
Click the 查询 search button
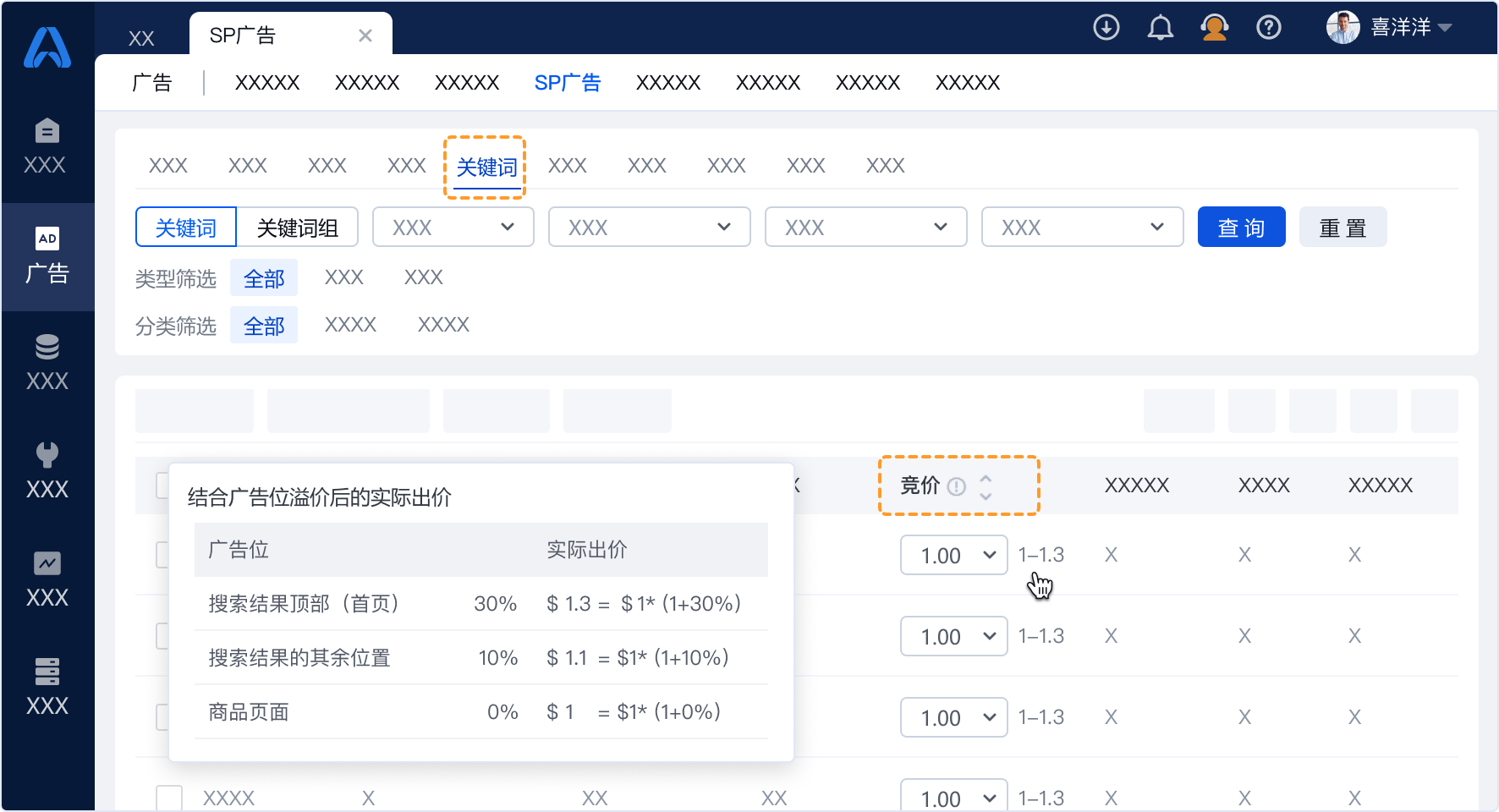(1241, 227)
